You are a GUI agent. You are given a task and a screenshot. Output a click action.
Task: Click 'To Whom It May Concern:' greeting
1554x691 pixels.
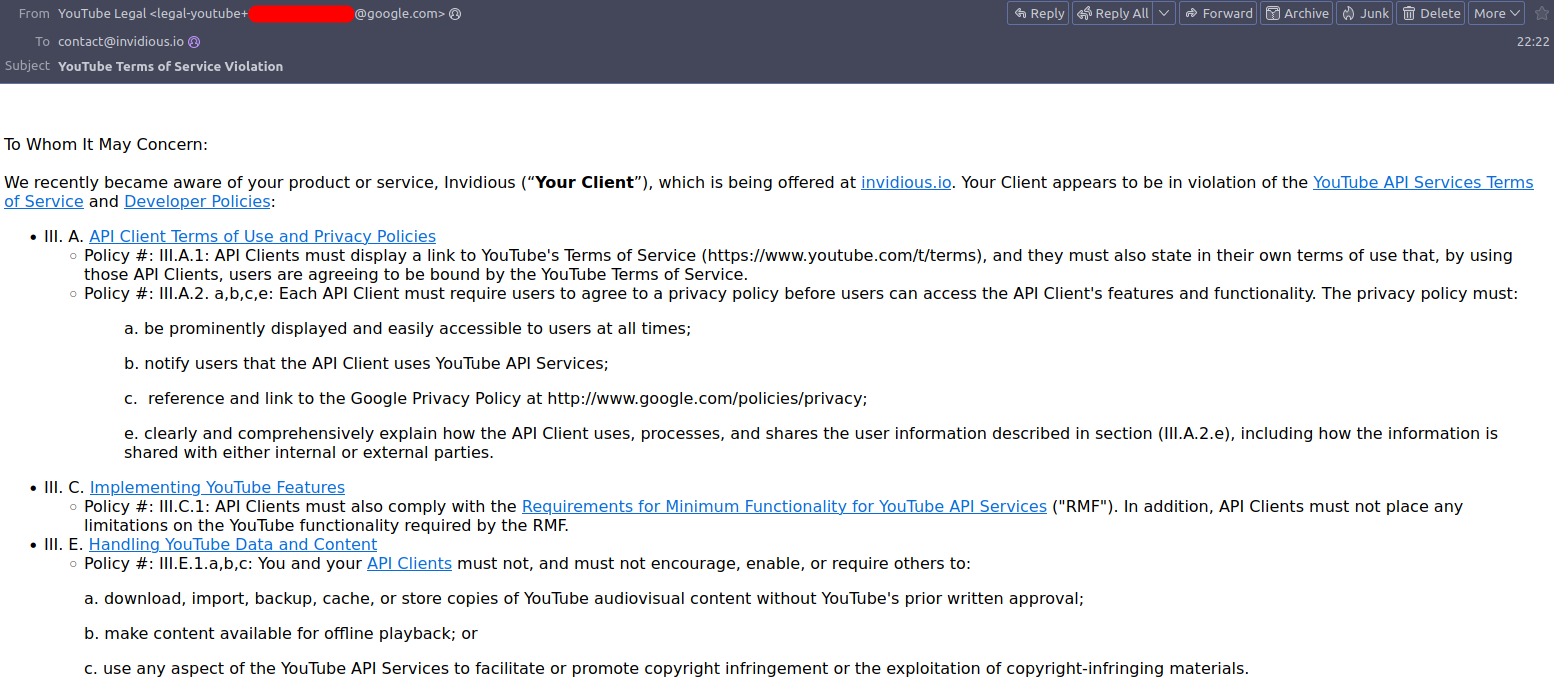[106, 144]
